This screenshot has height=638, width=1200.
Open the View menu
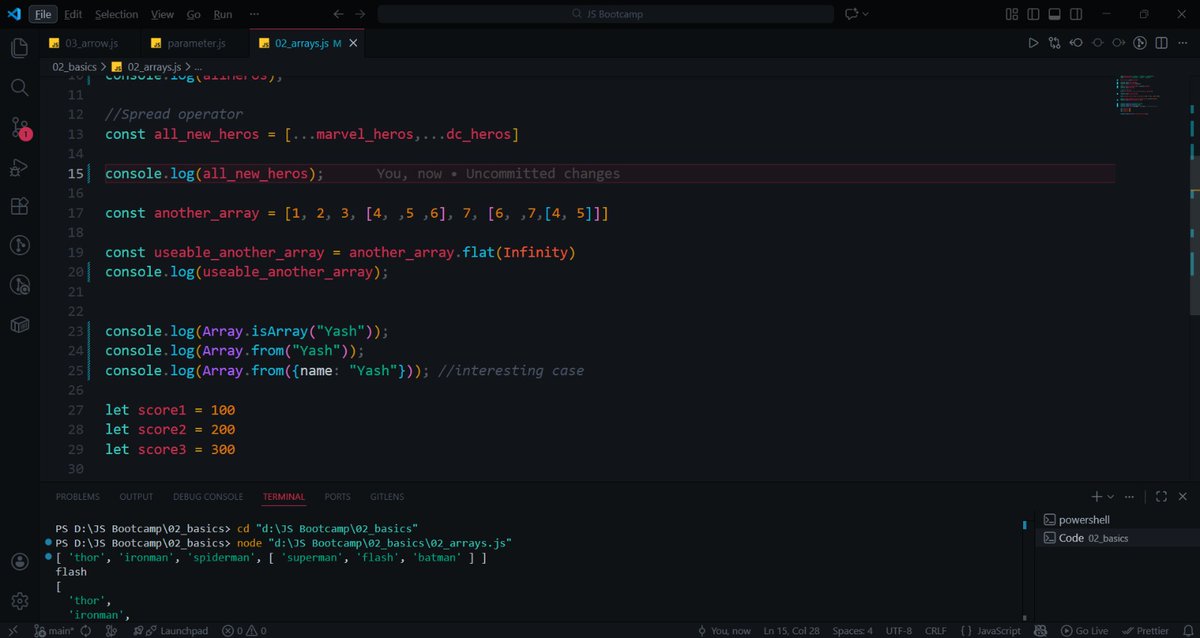click(162, 14)
